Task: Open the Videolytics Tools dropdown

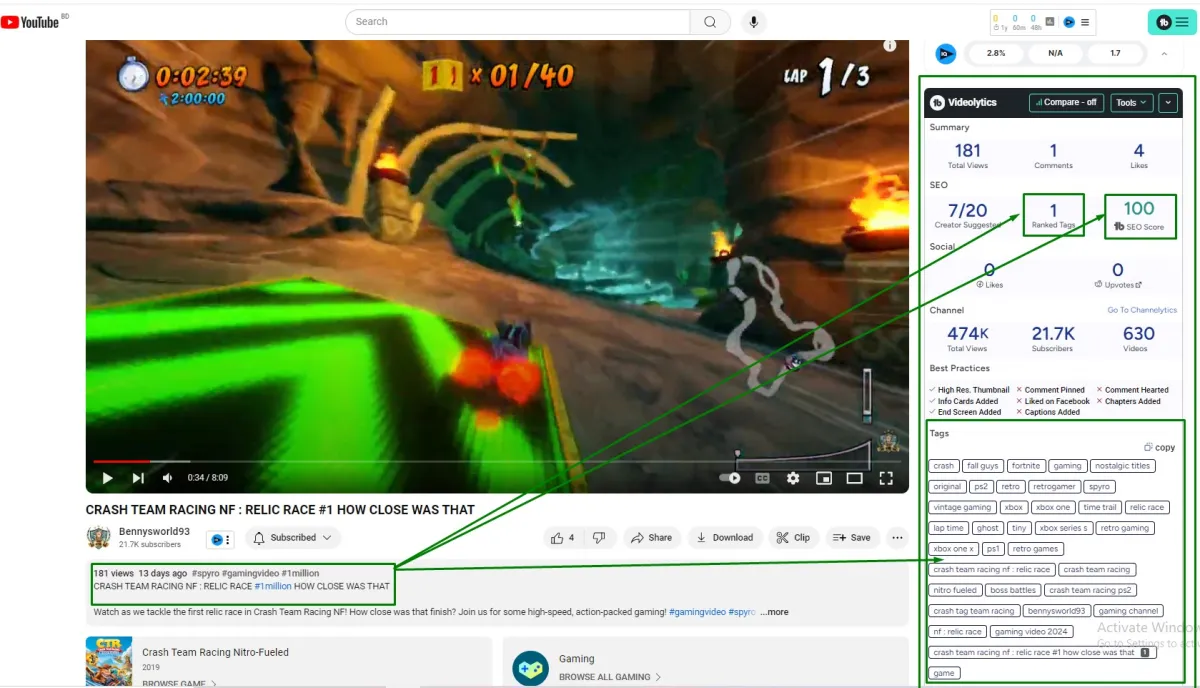Action: [x=1132, y=102]
